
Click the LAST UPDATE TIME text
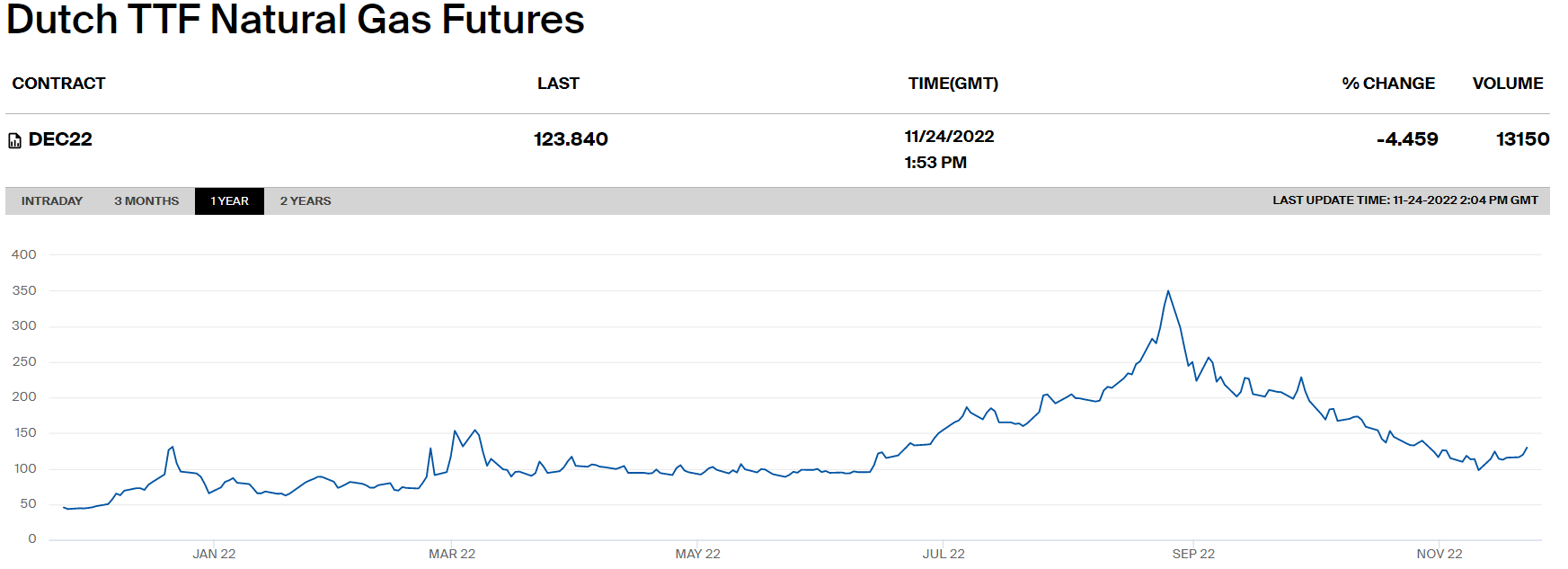(x=1404, y=200)
